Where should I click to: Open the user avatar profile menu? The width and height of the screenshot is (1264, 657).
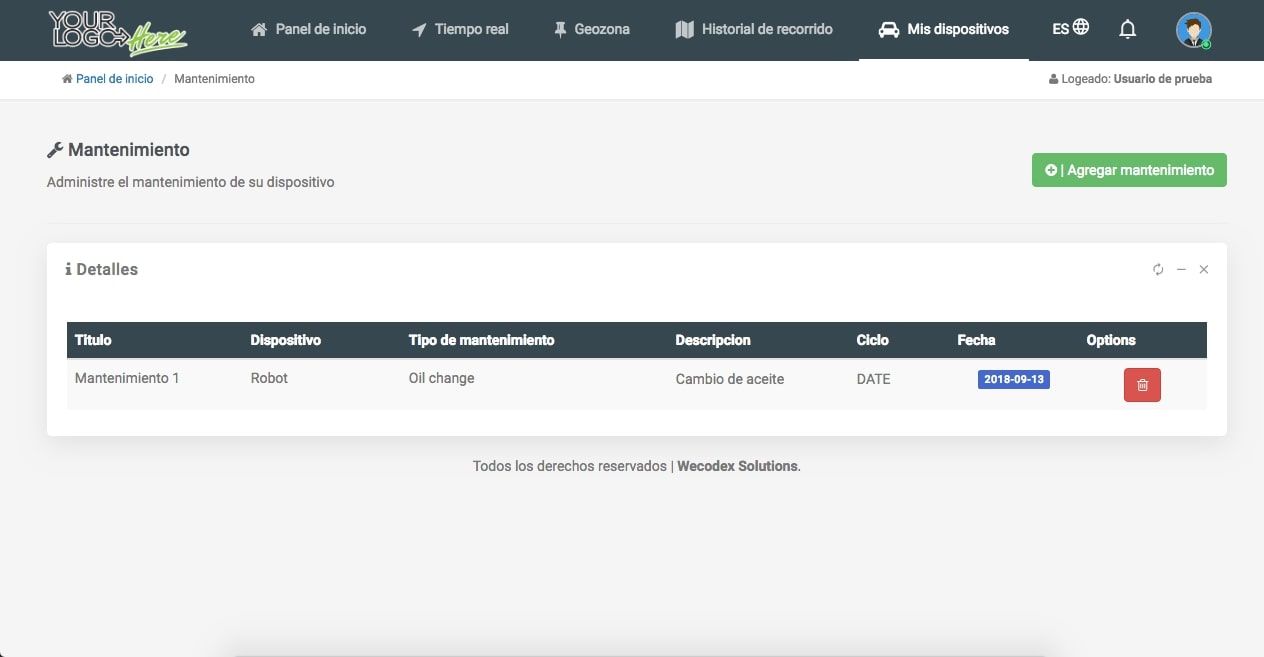pyautogui.click(x=1193, y=30)
